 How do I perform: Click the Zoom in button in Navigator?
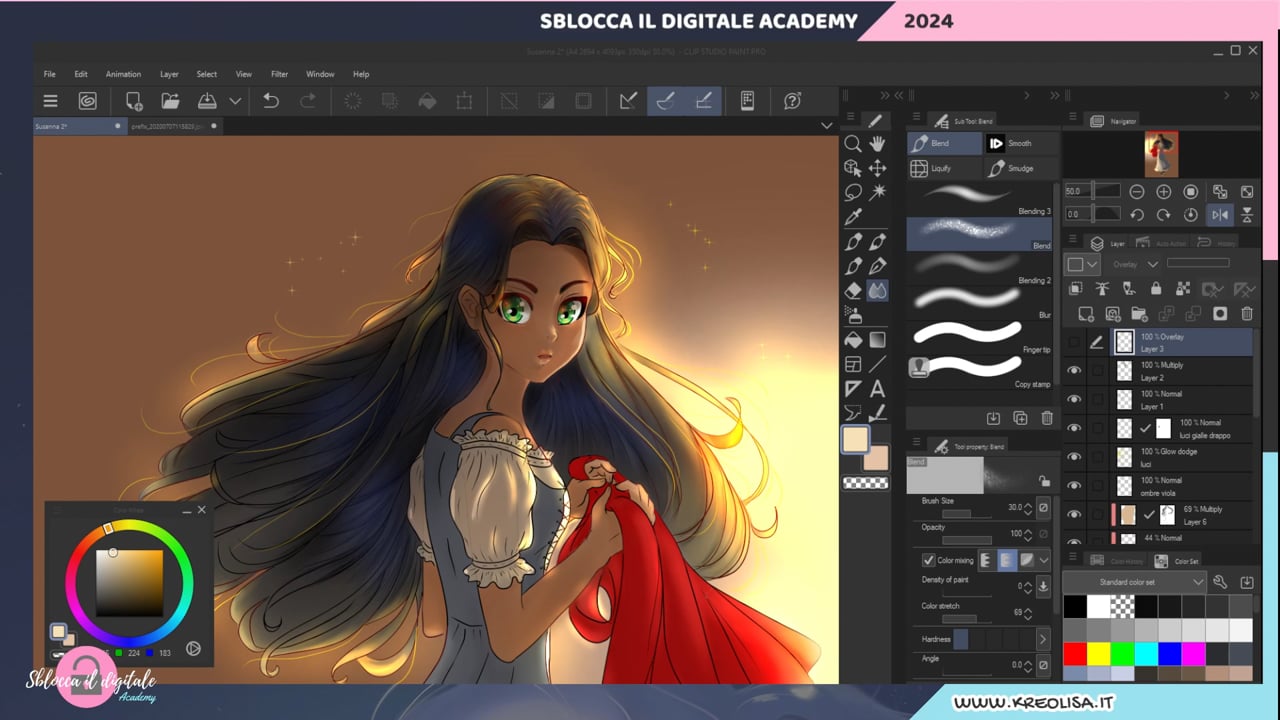click(x=1164, y=191)
